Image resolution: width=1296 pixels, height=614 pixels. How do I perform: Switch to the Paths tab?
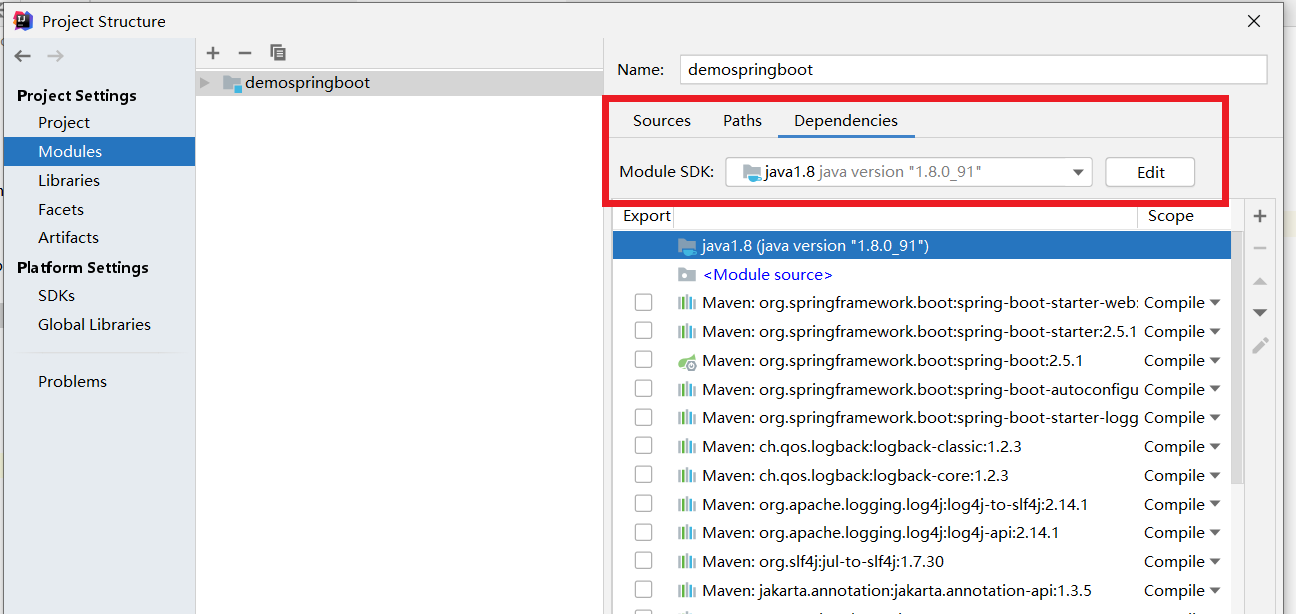[x=742, y=120]
